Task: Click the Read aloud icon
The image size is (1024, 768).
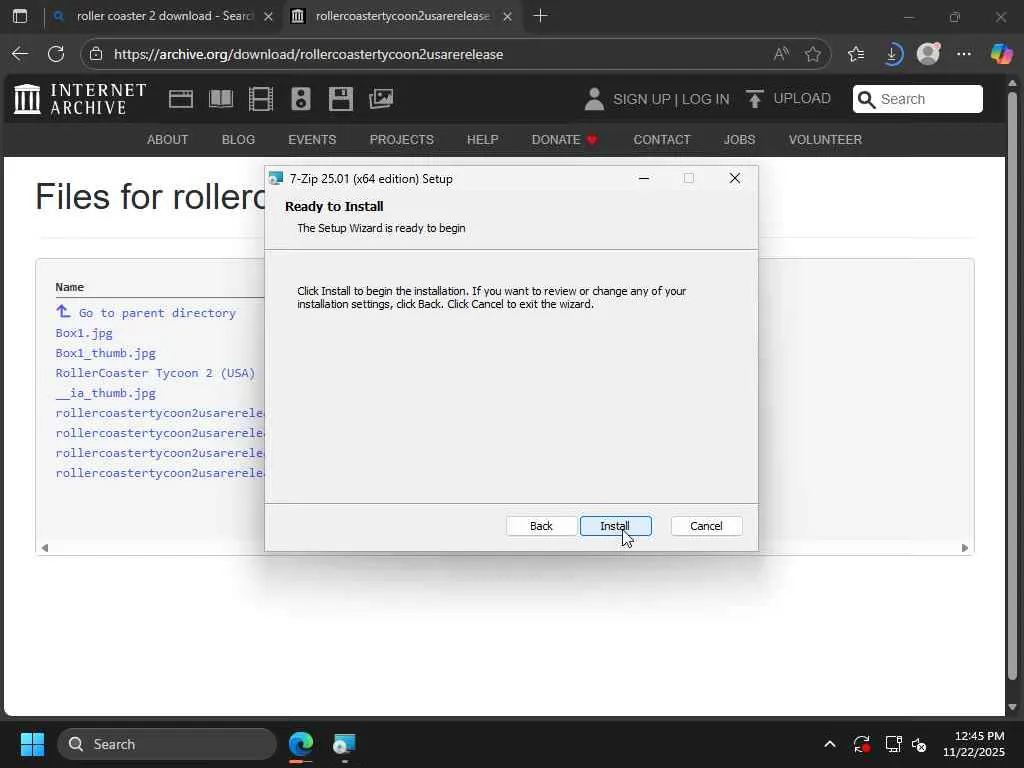Action: tap(781, 54)
